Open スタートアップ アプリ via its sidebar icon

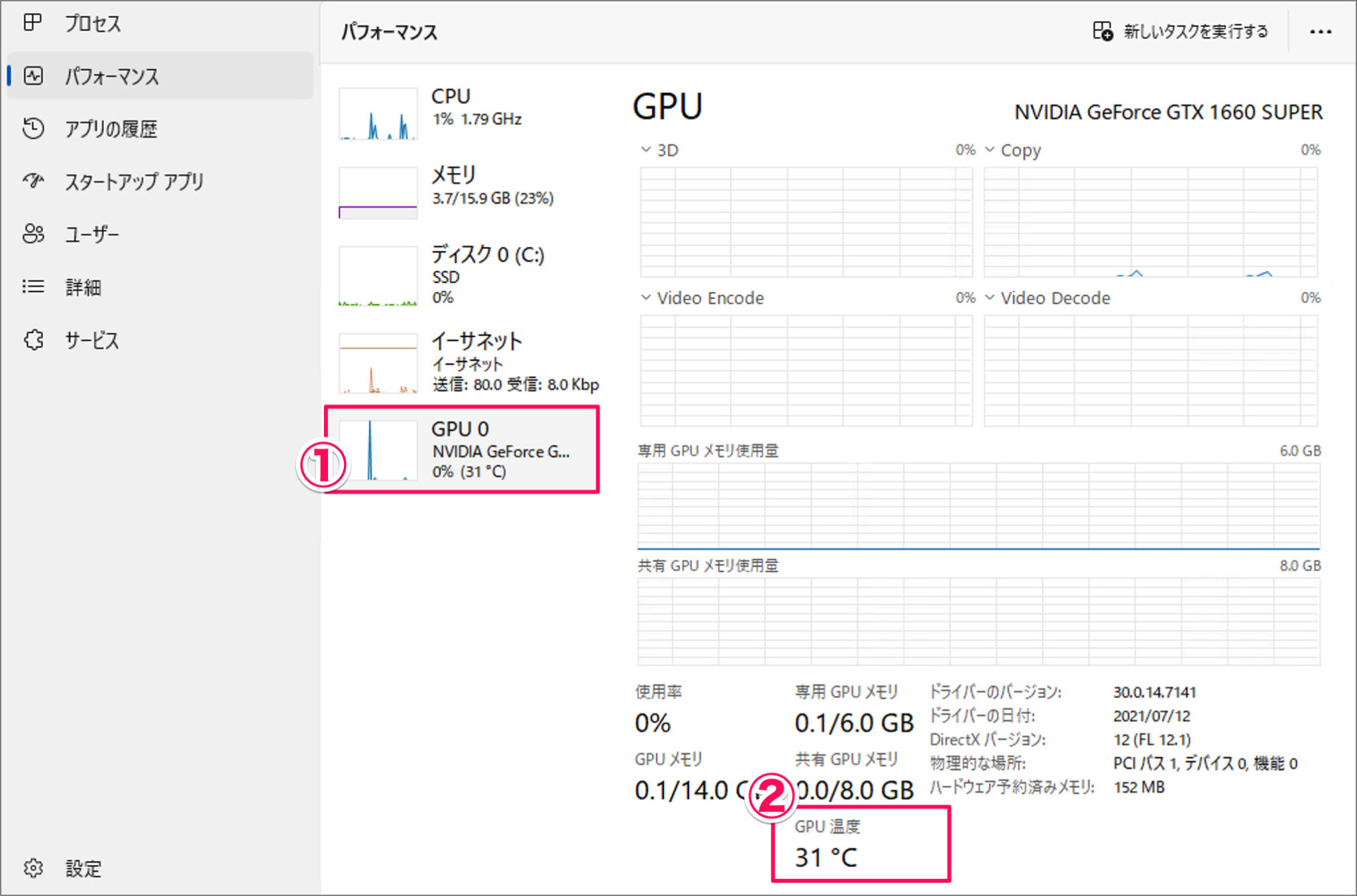[33, 181]
